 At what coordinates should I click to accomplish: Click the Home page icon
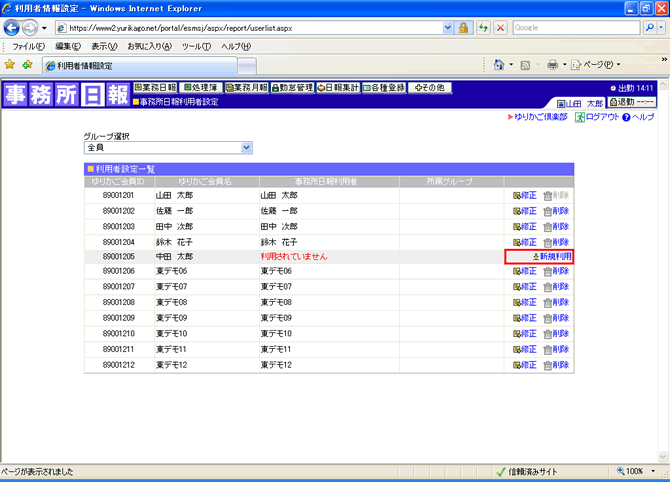tap(499, 65)
